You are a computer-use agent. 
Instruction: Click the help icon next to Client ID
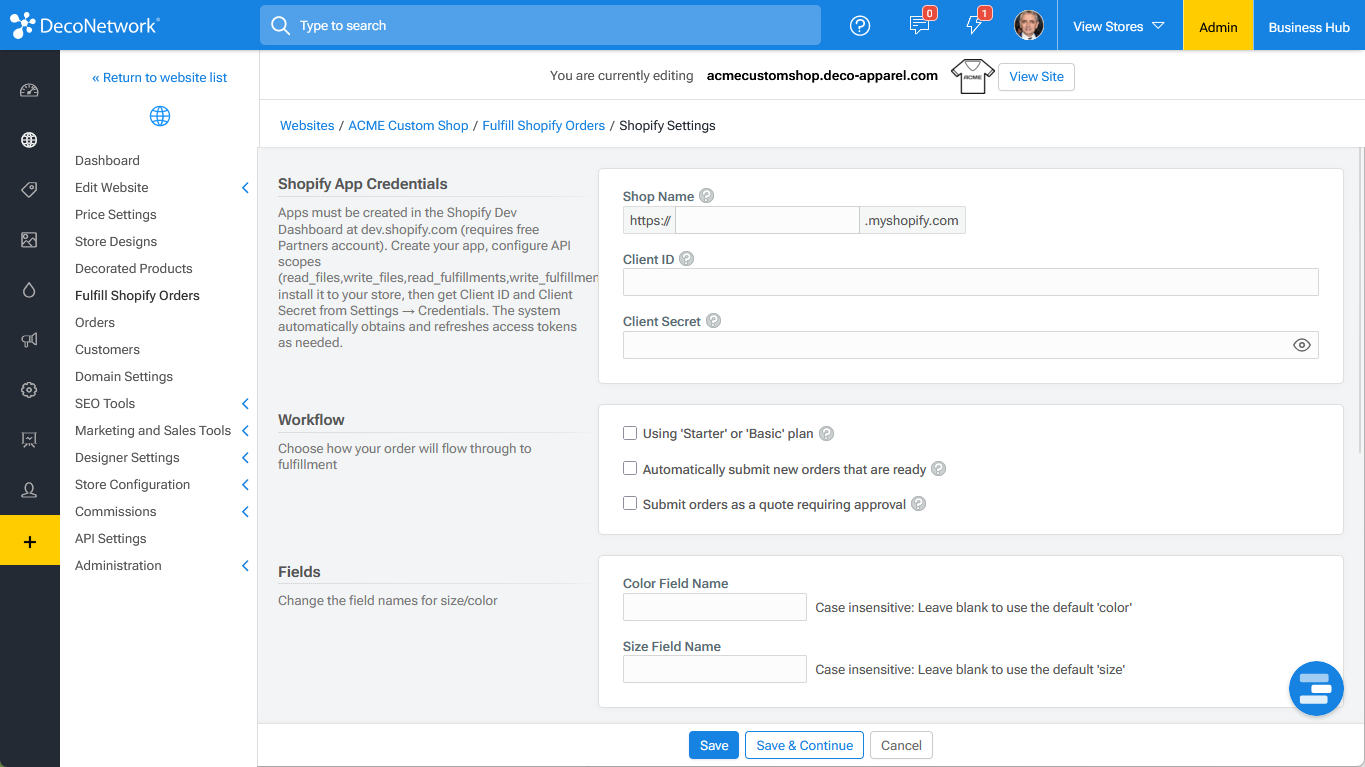(x=686, y=259)
